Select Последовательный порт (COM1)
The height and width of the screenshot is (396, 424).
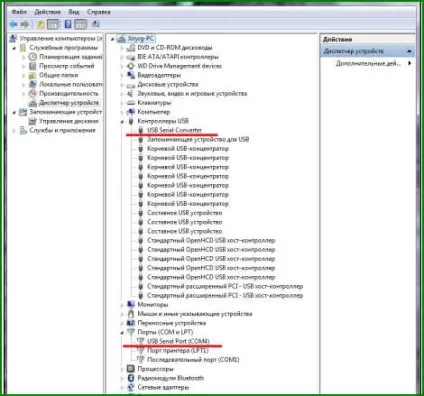193,360
